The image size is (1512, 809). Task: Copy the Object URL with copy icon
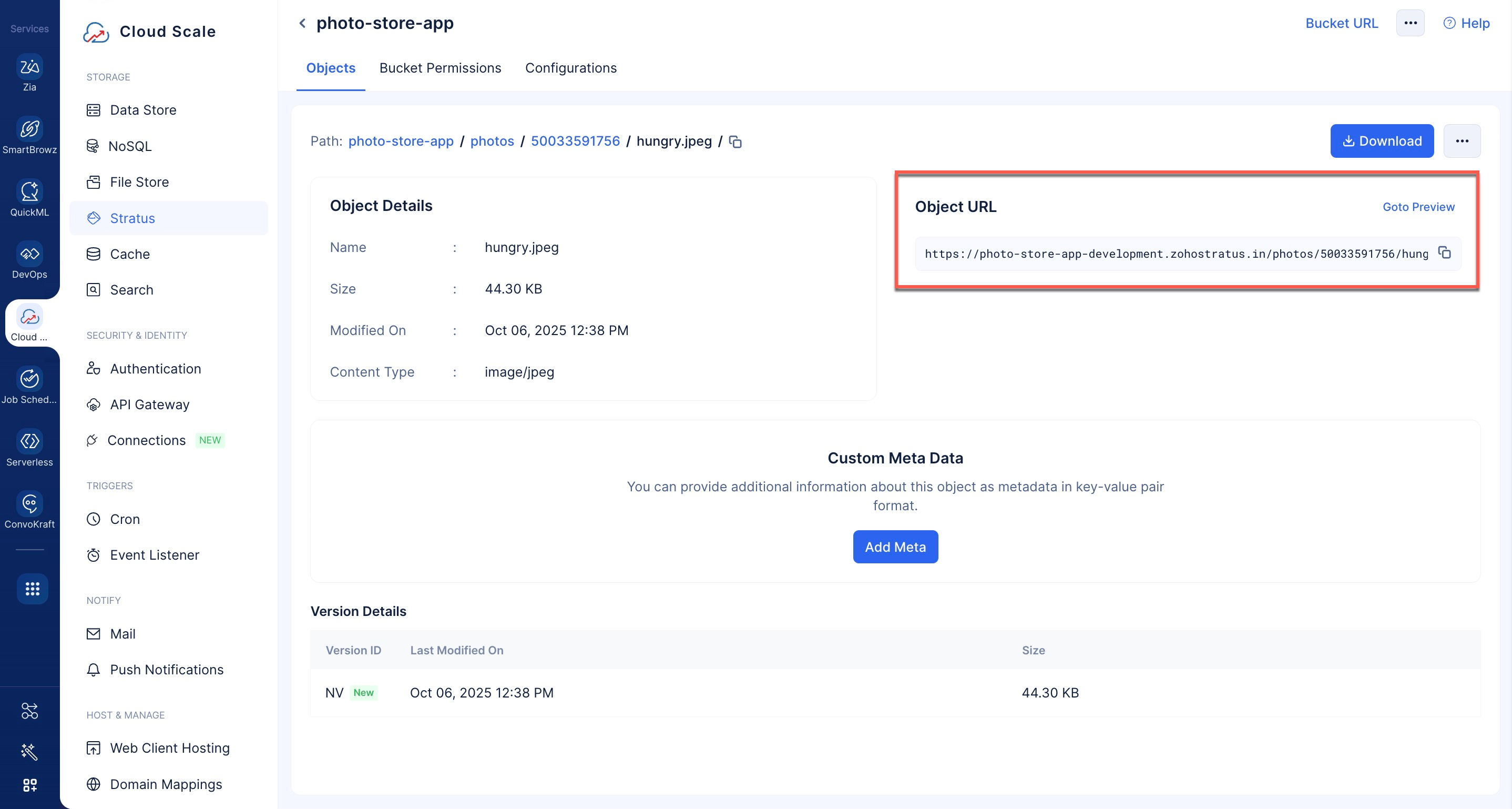[1445, 252]
